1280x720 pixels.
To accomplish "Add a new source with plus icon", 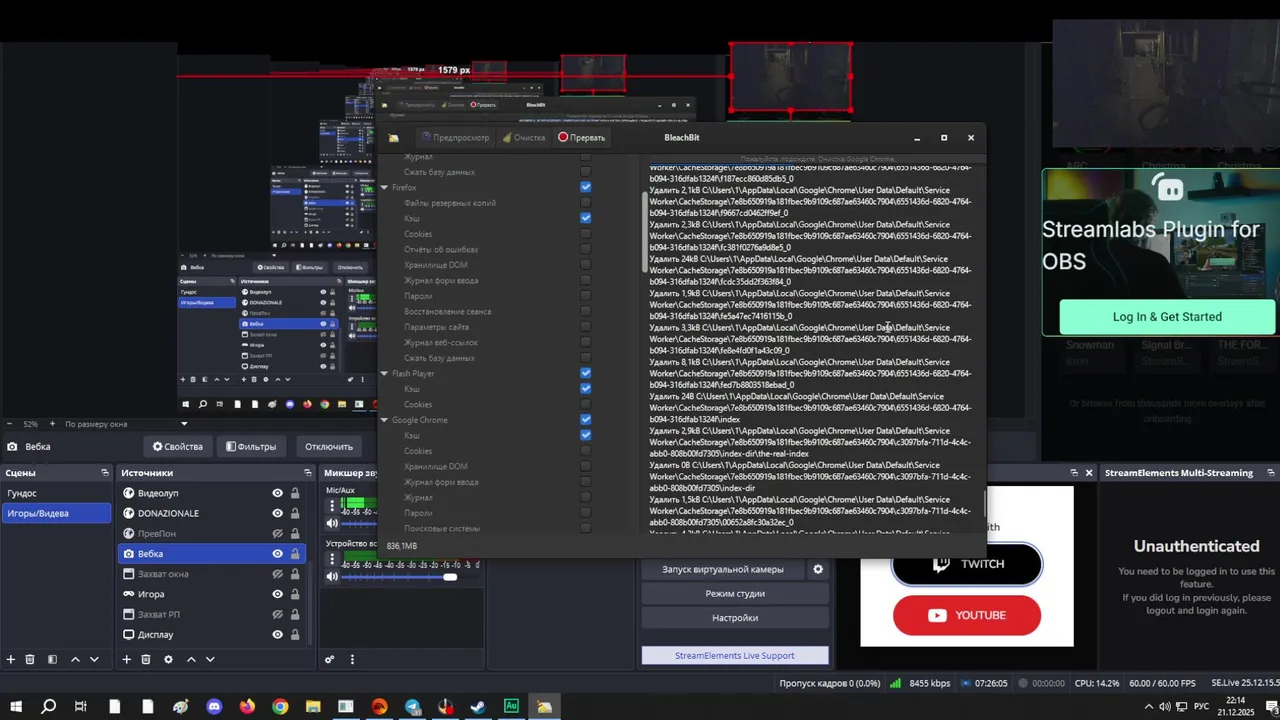I will point(126,659).
